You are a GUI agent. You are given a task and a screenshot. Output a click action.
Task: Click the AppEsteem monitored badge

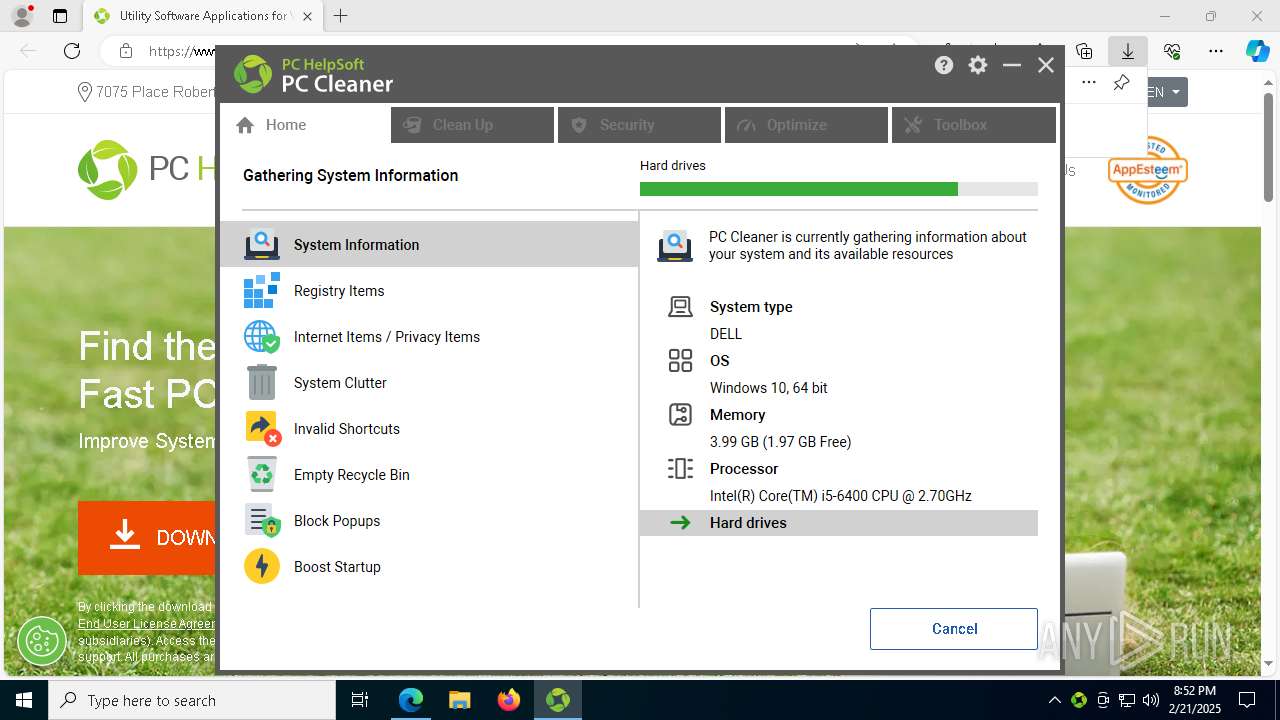coord(1147,170)
